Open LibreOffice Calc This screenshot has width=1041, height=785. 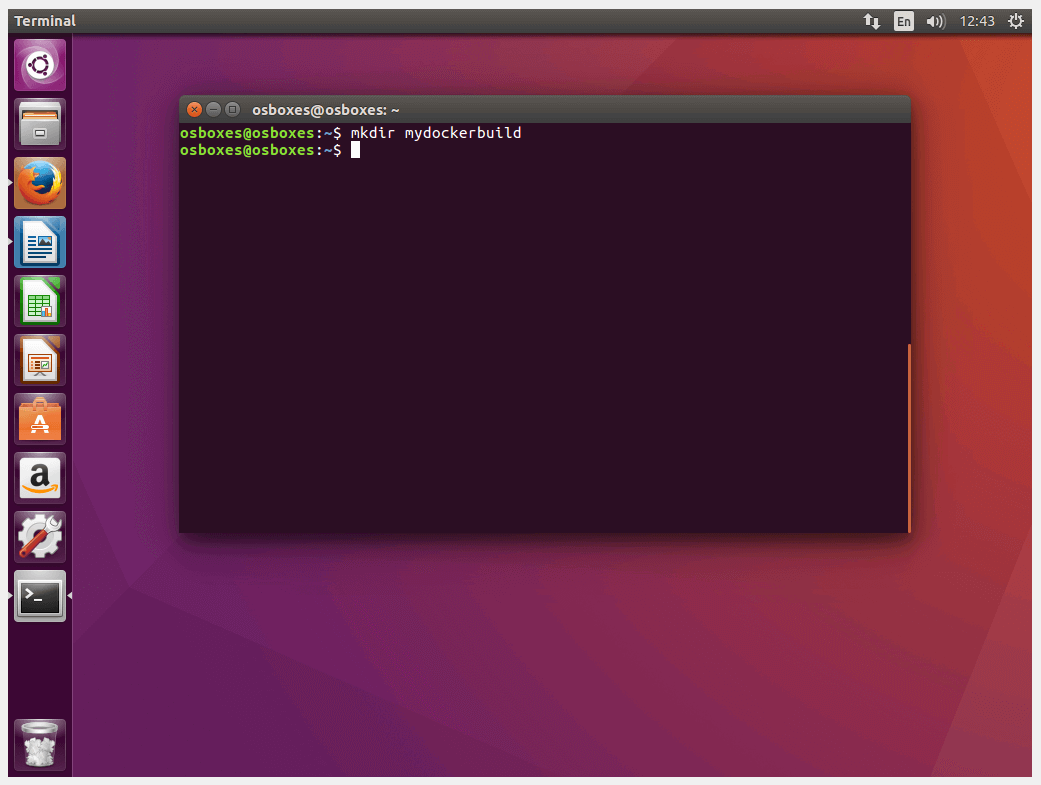pos(39,300)
